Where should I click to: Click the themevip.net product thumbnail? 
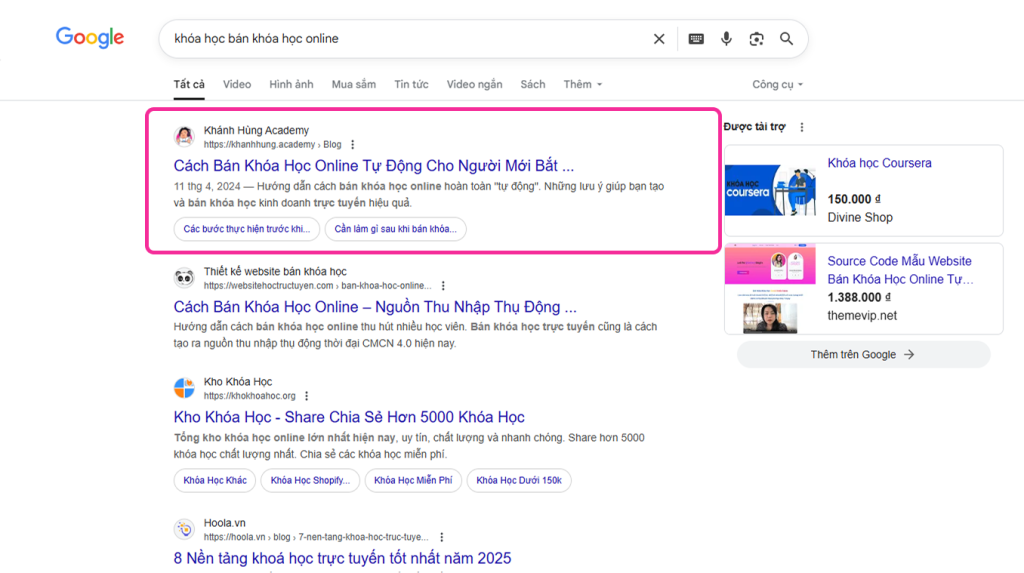tap(771, 289)
